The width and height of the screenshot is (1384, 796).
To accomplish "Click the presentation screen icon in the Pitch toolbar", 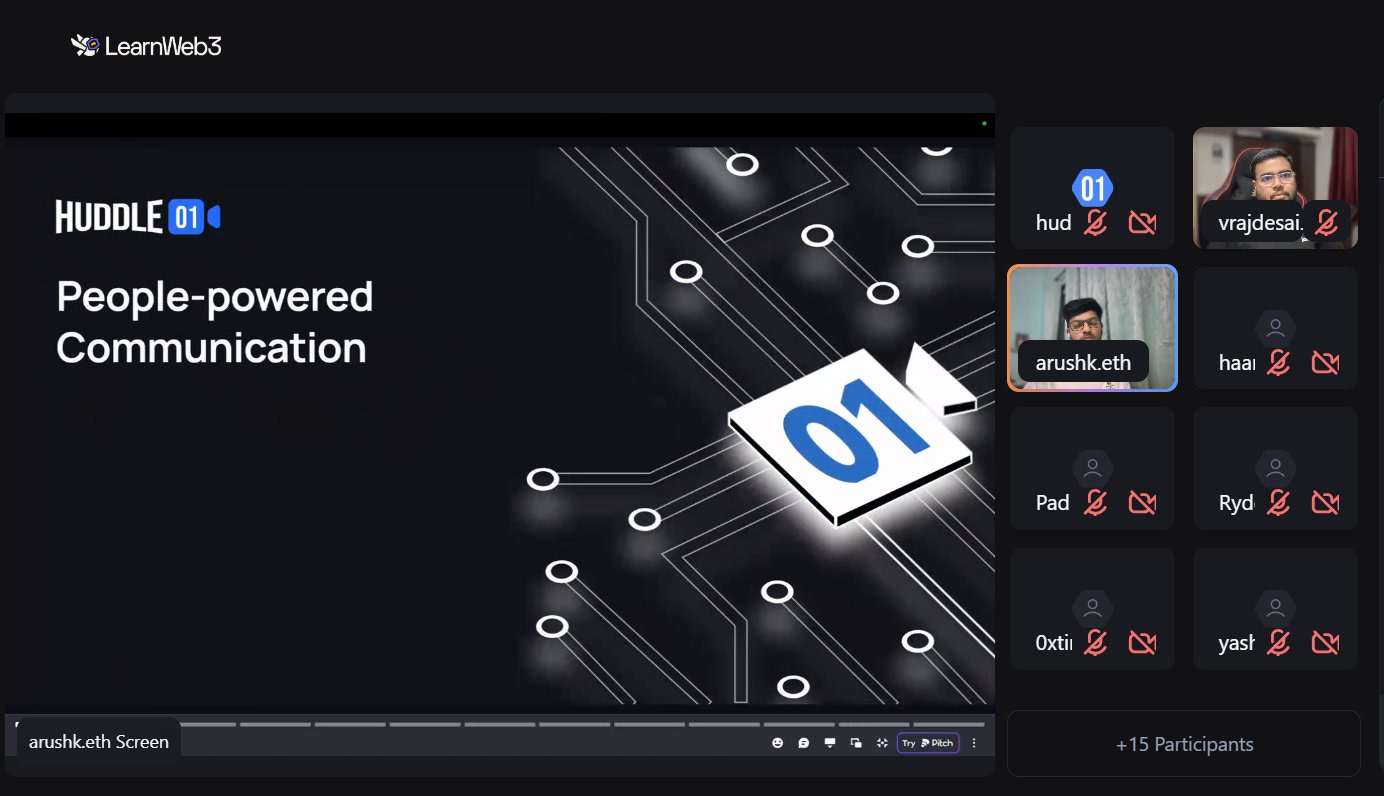I will [830, 743].
